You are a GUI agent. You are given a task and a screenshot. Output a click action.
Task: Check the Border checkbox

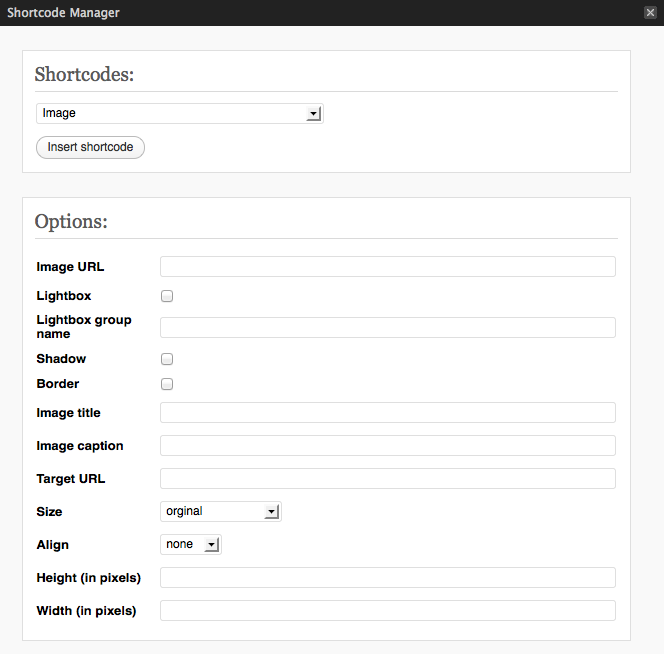[x=167, y=384]
